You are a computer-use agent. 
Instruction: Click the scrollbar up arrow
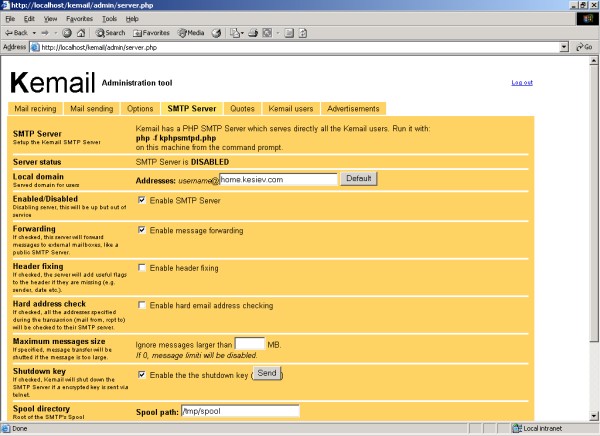tap(593, 60)
